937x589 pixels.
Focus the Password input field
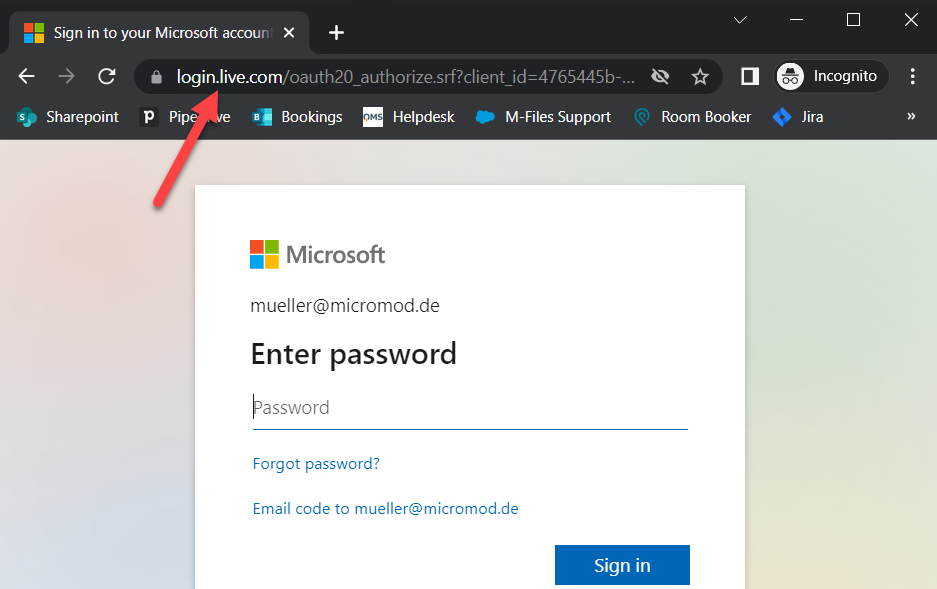click(470, 408)
